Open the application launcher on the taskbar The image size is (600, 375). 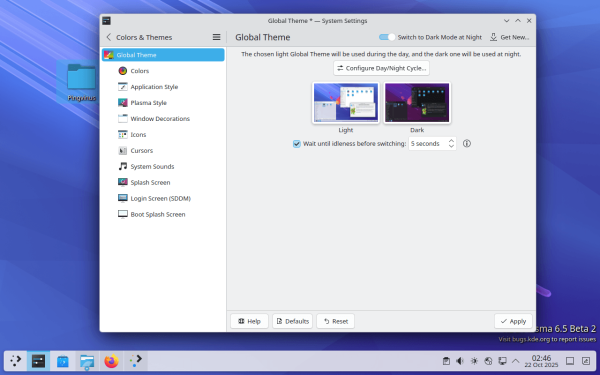pyautogui.click(x=16, y=361)
